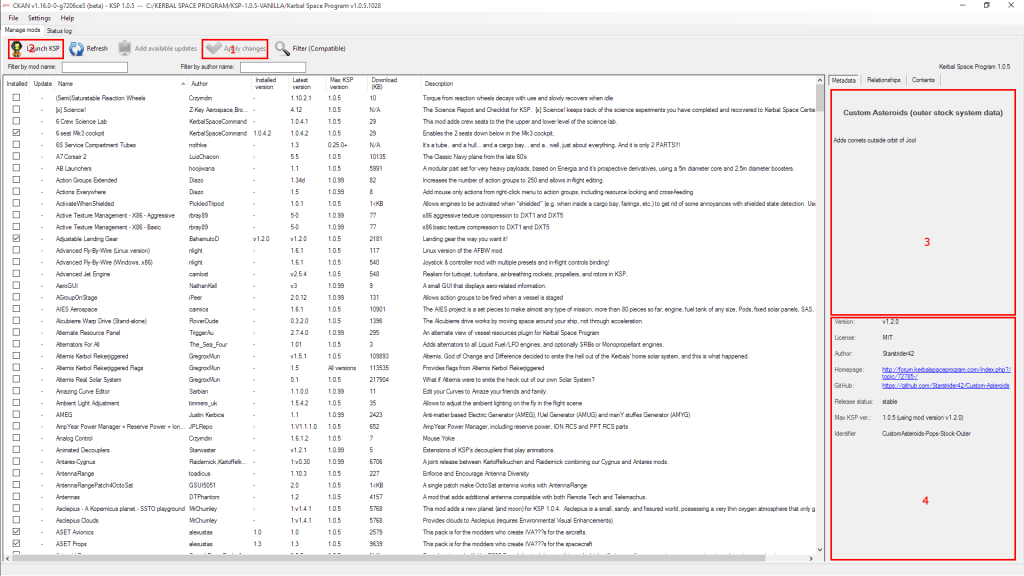Uncheck the installed ASET Avionics mod
This screenshot has width=1024, height=576.
click(x=16, y=532)
